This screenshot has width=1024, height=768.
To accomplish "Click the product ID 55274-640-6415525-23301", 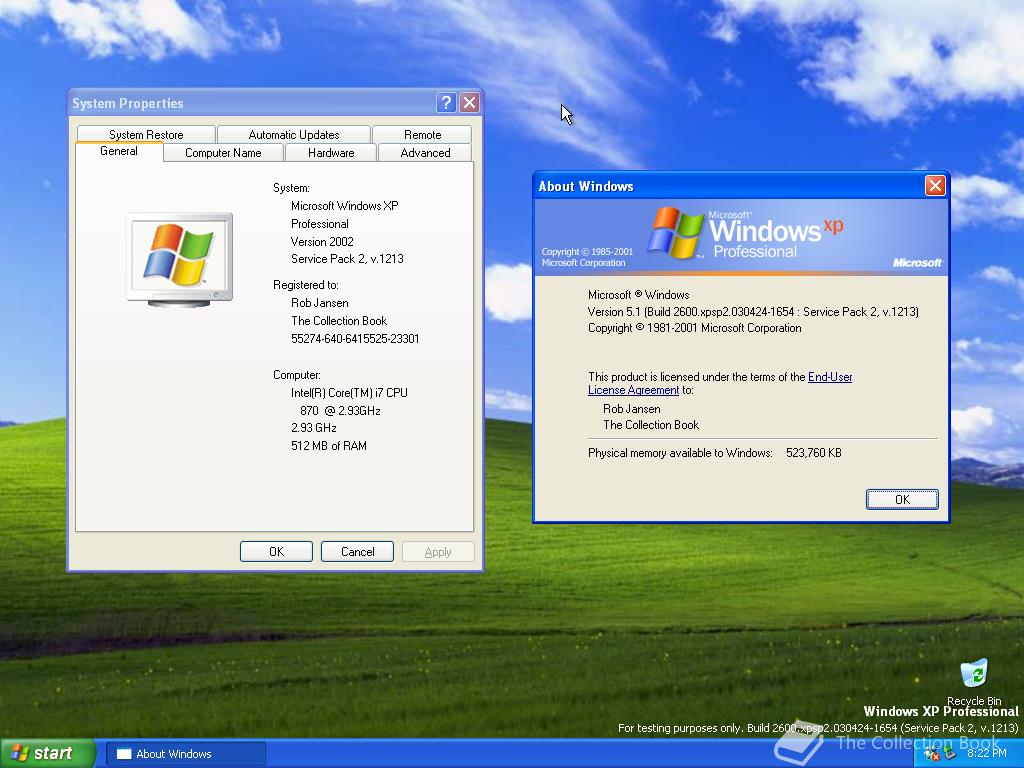I will click(x=355, y=338).
